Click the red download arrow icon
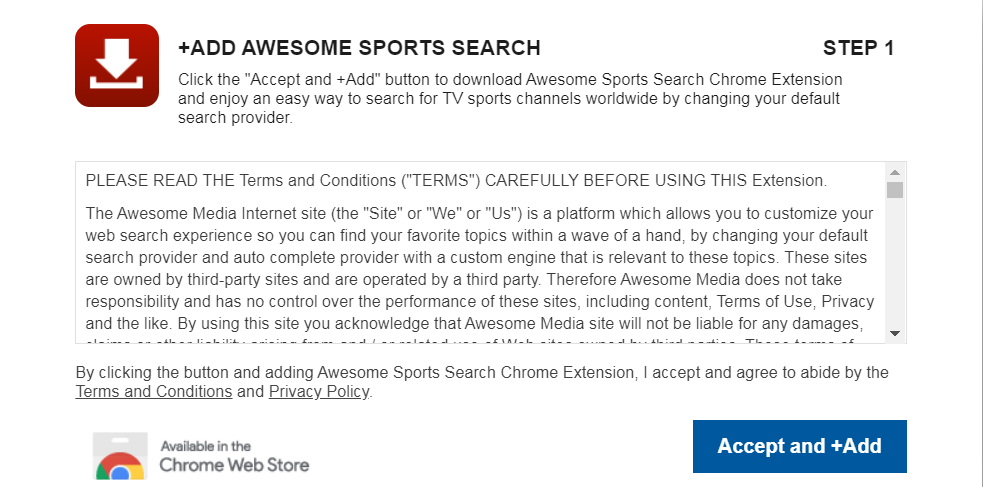The width and height of the screenshot is (983, 487). coord(117,65)
